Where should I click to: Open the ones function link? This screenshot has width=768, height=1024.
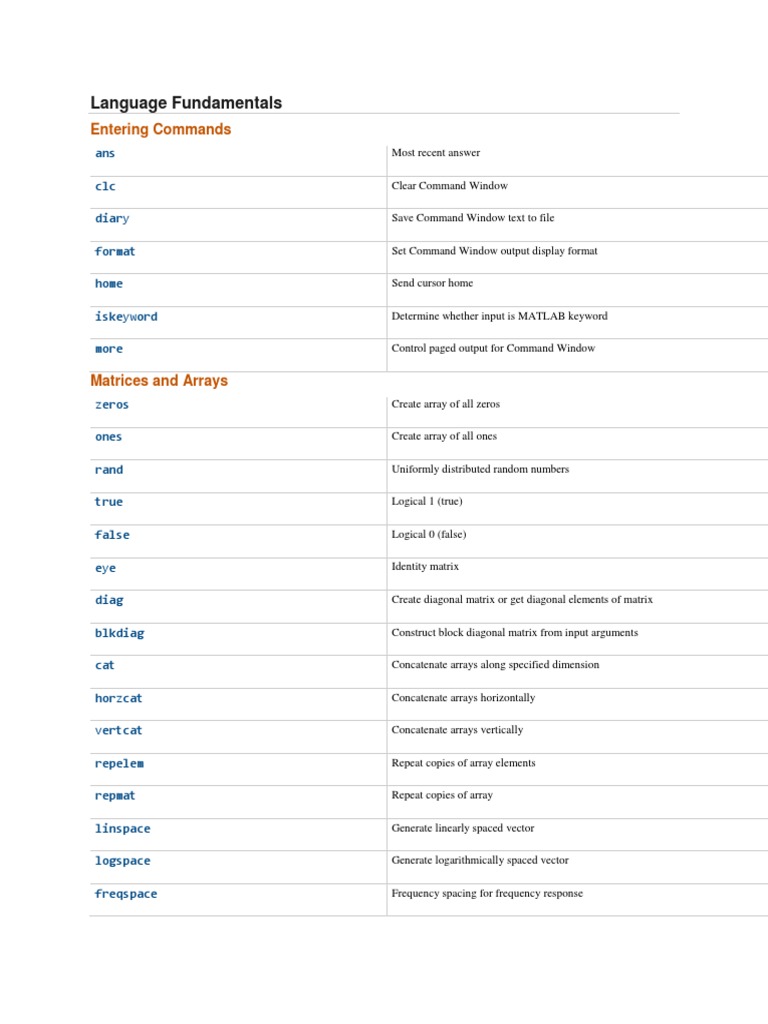(x=109, y=437)
